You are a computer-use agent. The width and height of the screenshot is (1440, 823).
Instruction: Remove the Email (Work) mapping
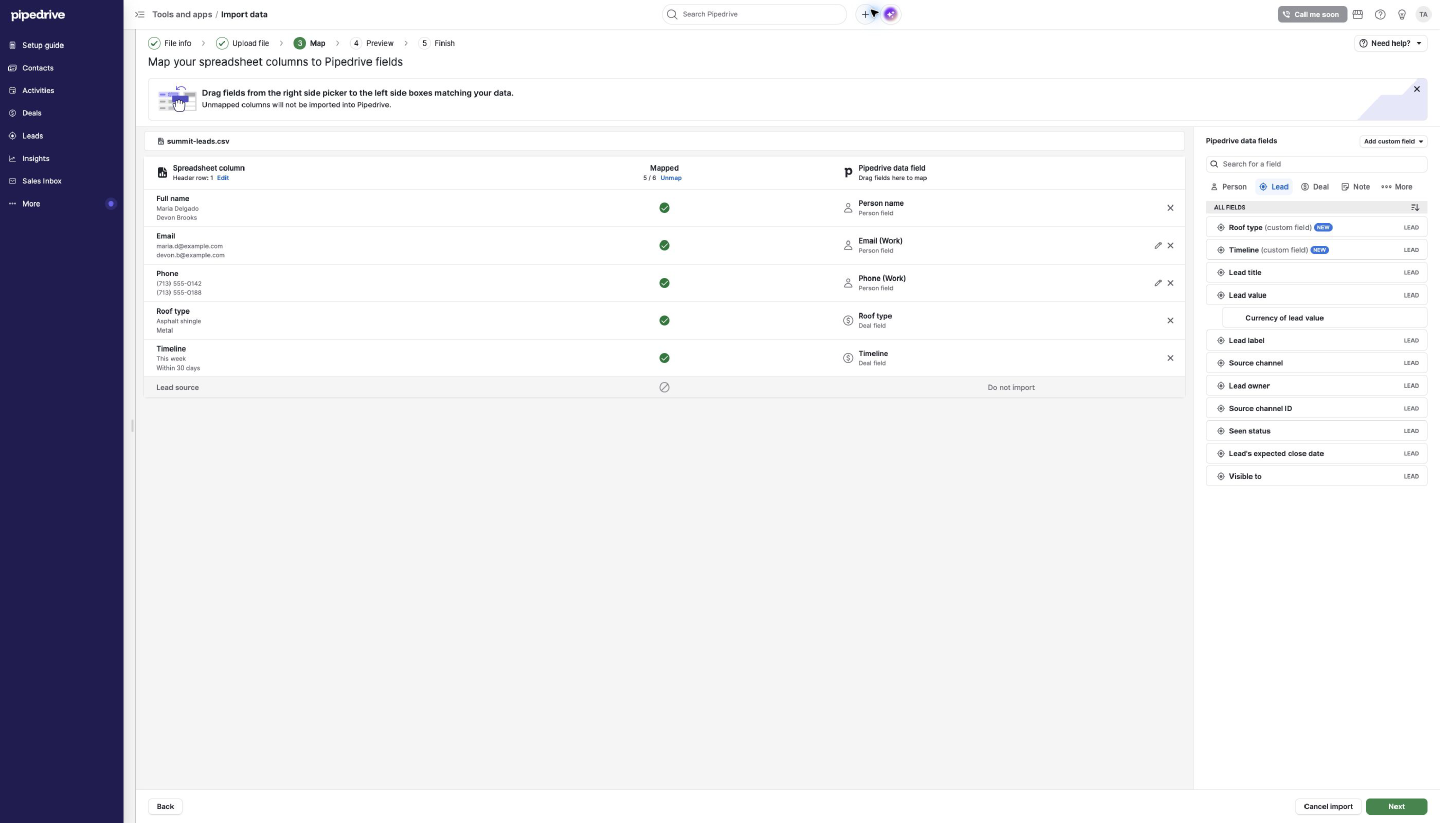click(x=1170, y=245)
